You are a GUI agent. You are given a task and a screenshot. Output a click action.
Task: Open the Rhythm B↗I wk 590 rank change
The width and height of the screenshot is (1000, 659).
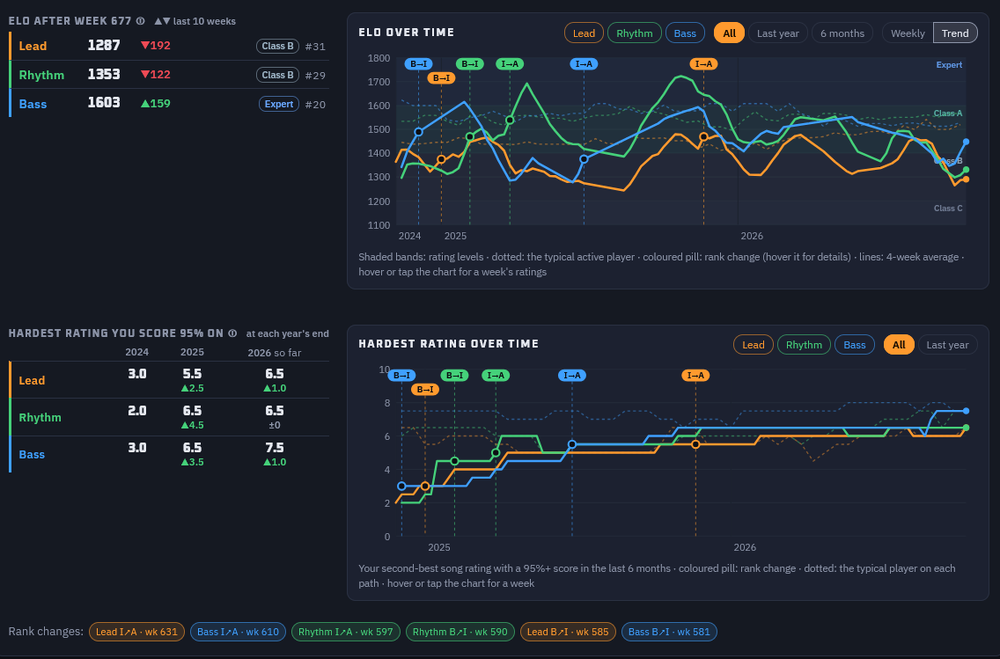coord(460,632)
